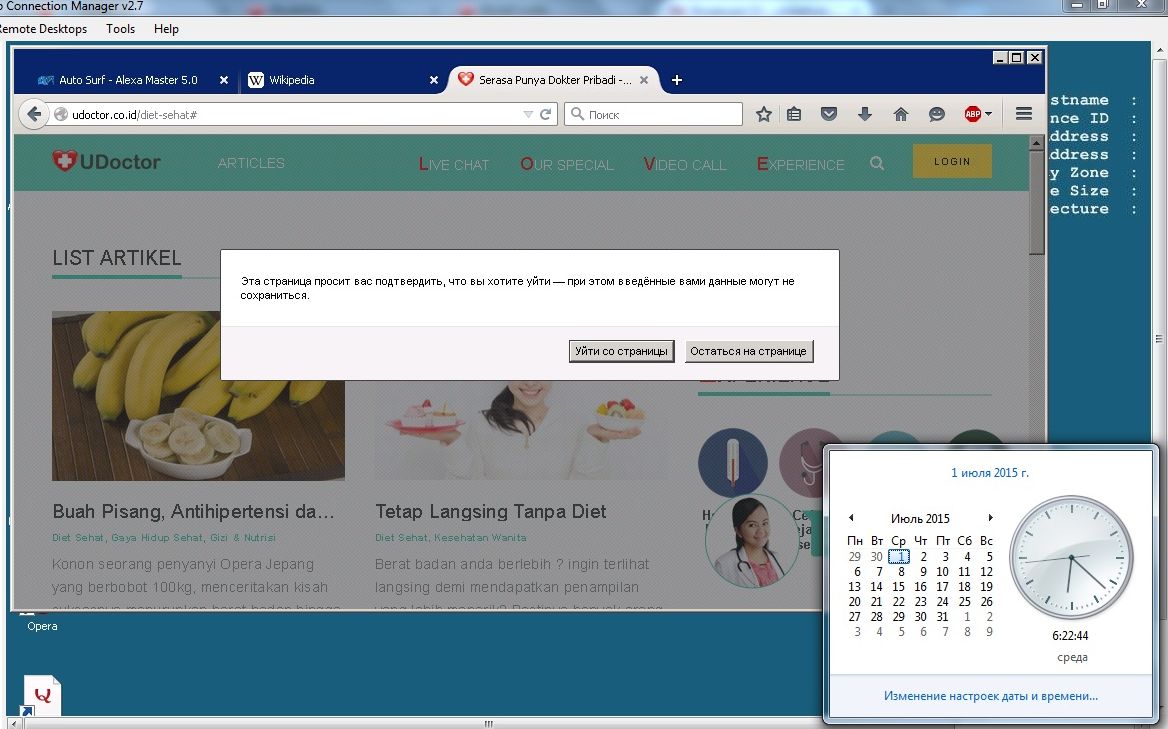Image resolution: width=1168 pixels, height=729 pixels.
Task: Click the "Уйти со страницы" button
Action: coord(621,351)
